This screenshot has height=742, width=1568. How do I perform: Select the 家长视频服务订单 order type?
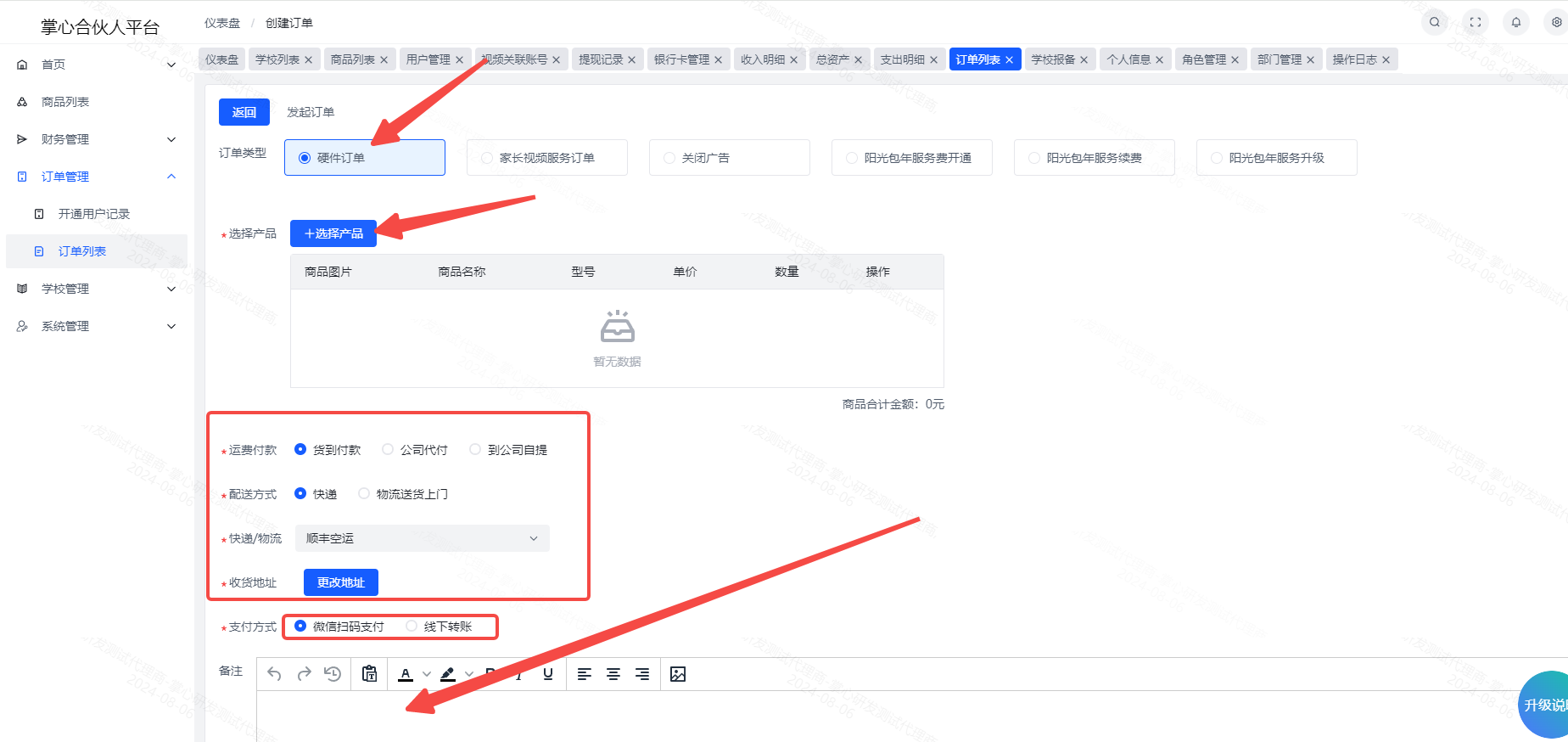546,158
